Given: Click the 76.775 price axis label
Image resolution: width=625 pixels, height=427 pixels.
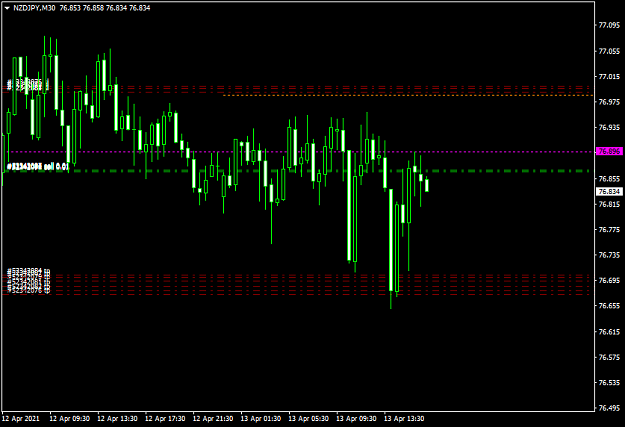Looking at the screenshot, I should [x=609, y=230].
